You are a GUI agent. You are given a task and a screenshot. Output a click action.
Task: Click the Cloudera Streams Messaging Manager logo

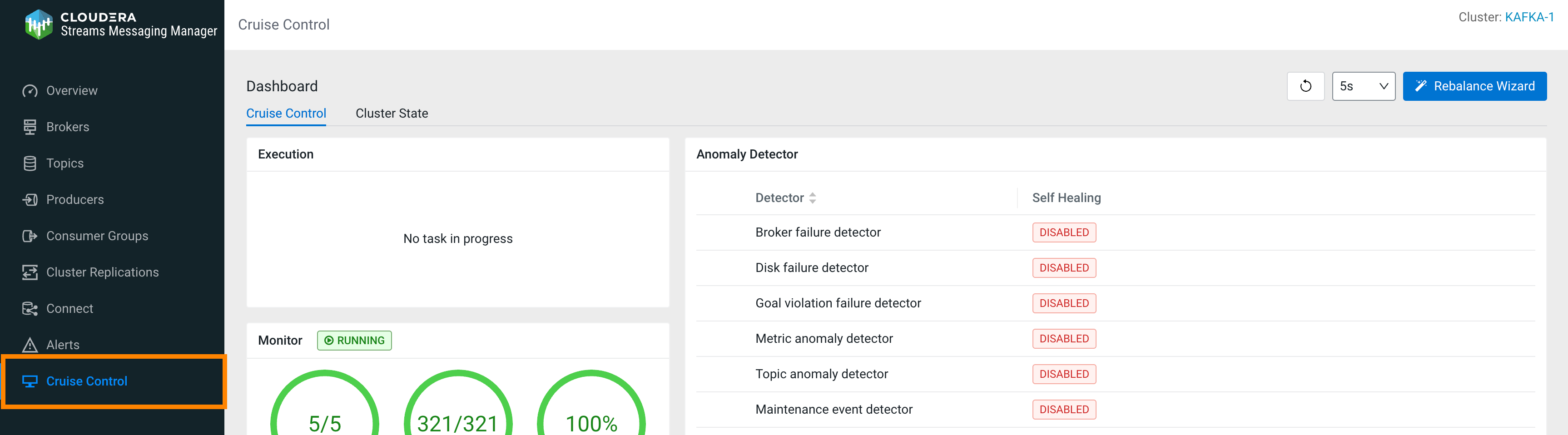39,25
